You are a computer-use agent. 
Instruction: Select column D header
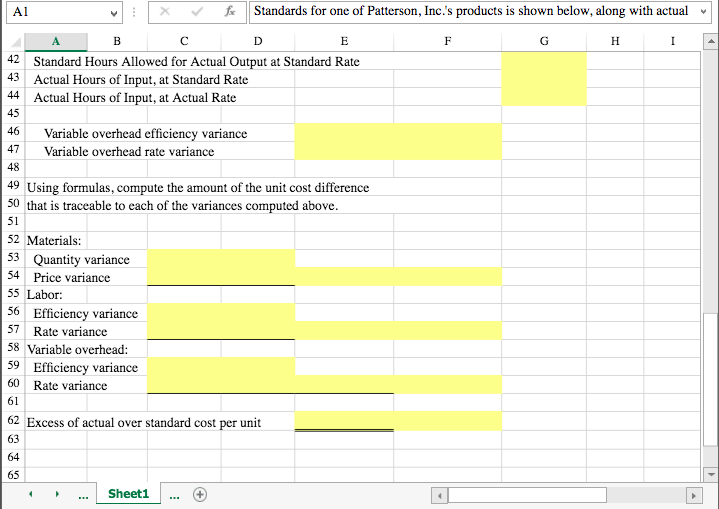pyautogui.click(x=258, y=42)
